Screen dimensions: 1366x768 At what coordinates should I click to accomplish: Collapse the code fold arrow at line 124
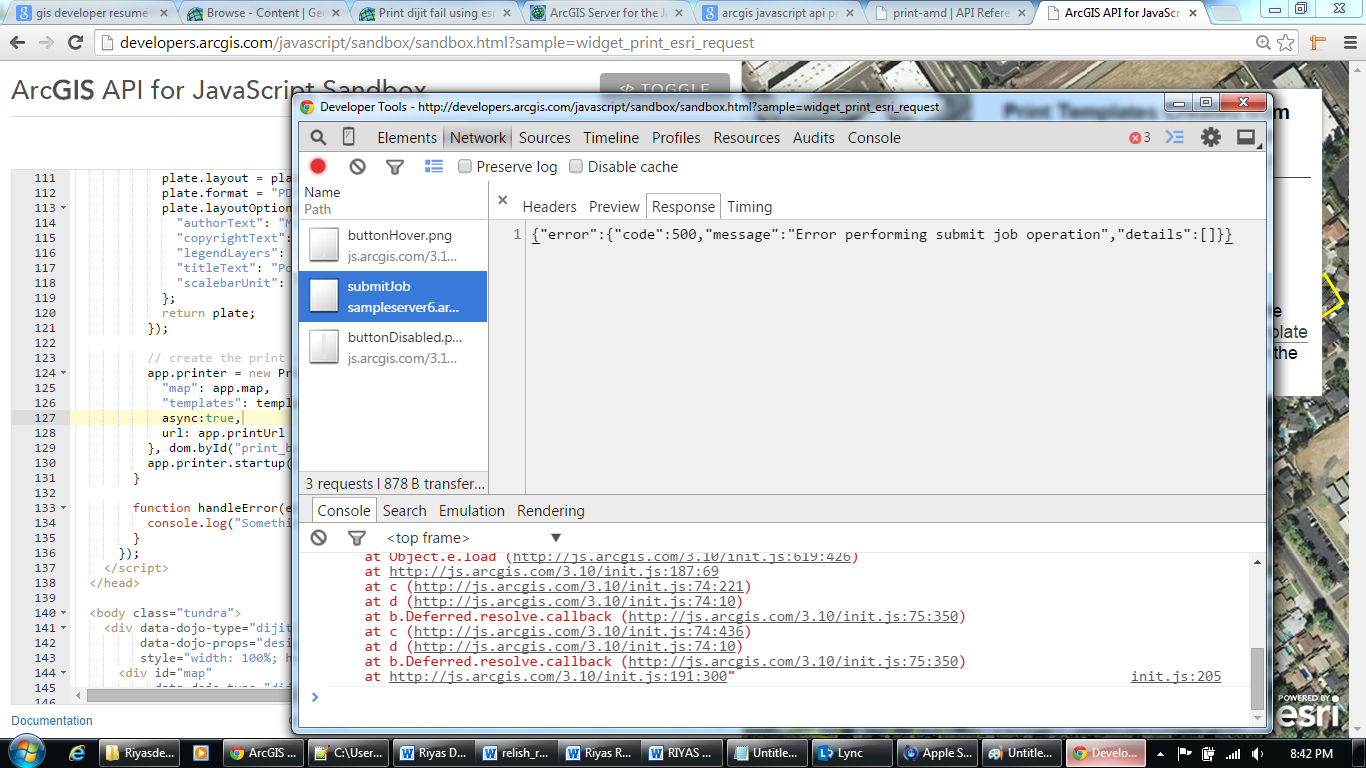[65, 373]
